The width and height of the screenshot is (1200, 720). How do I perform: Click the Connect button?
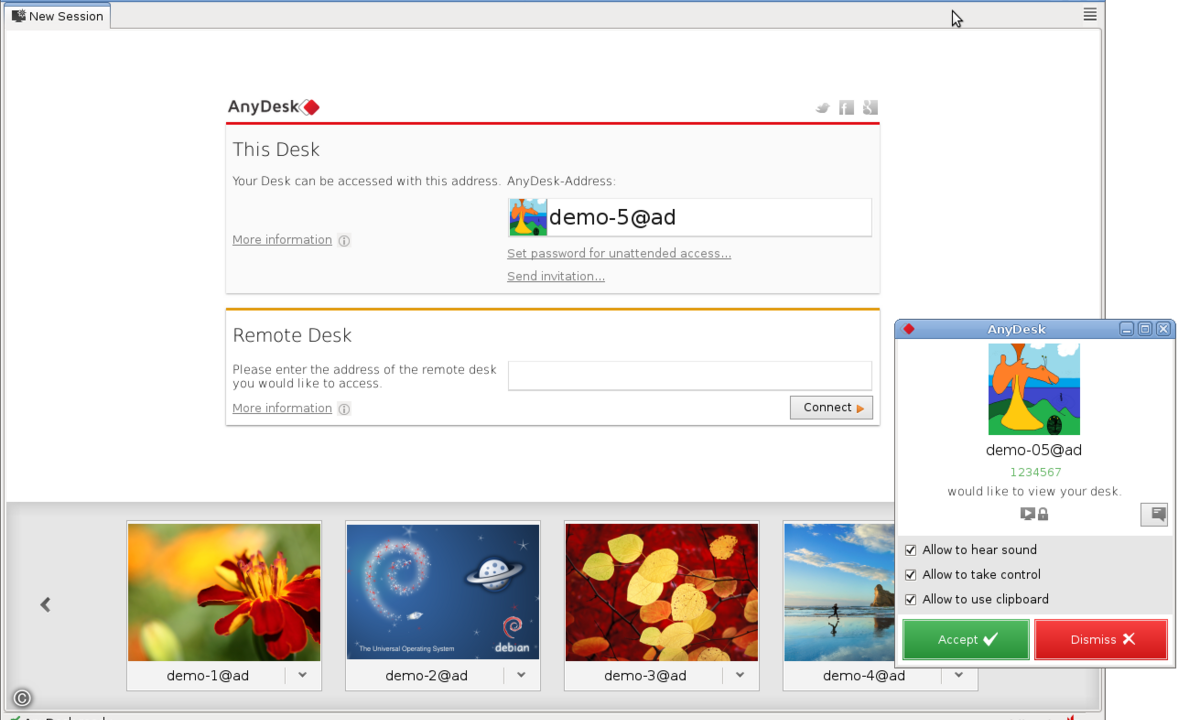tap(832, 408)
